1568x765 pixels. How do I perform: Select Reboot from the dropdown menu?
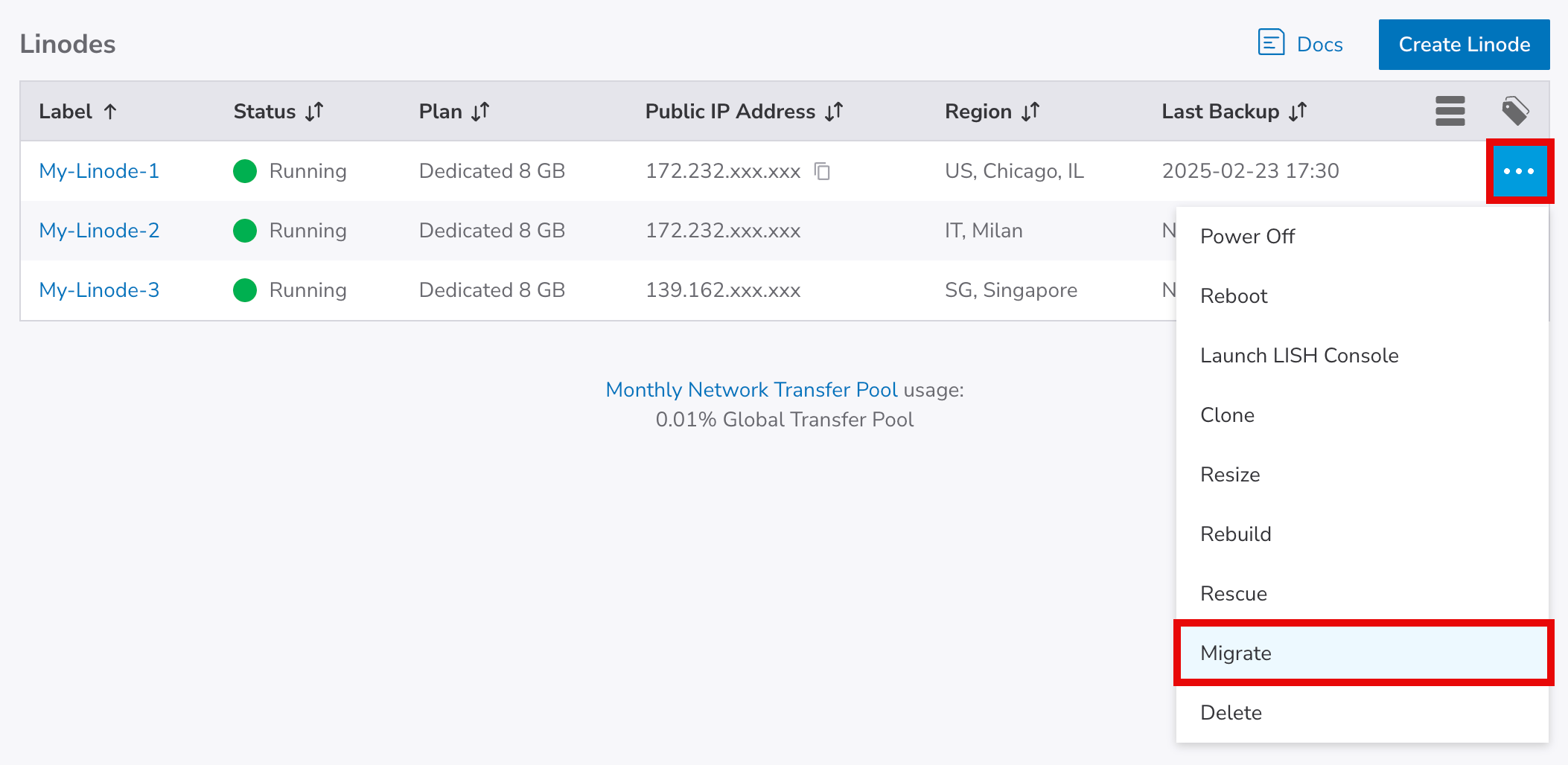[1234, 296]
